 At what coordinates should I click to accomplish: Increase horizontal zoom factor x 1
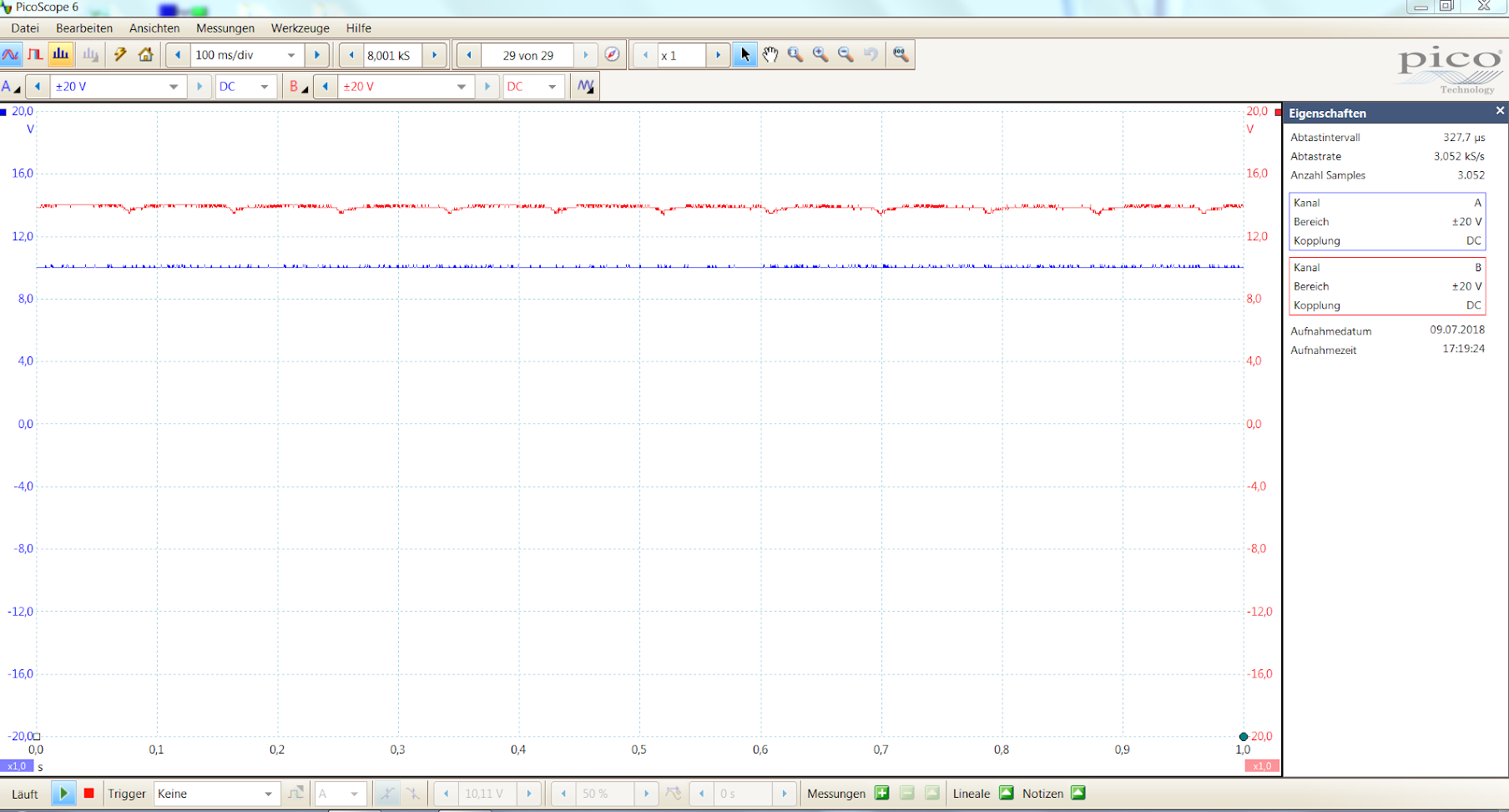(718, 55)
